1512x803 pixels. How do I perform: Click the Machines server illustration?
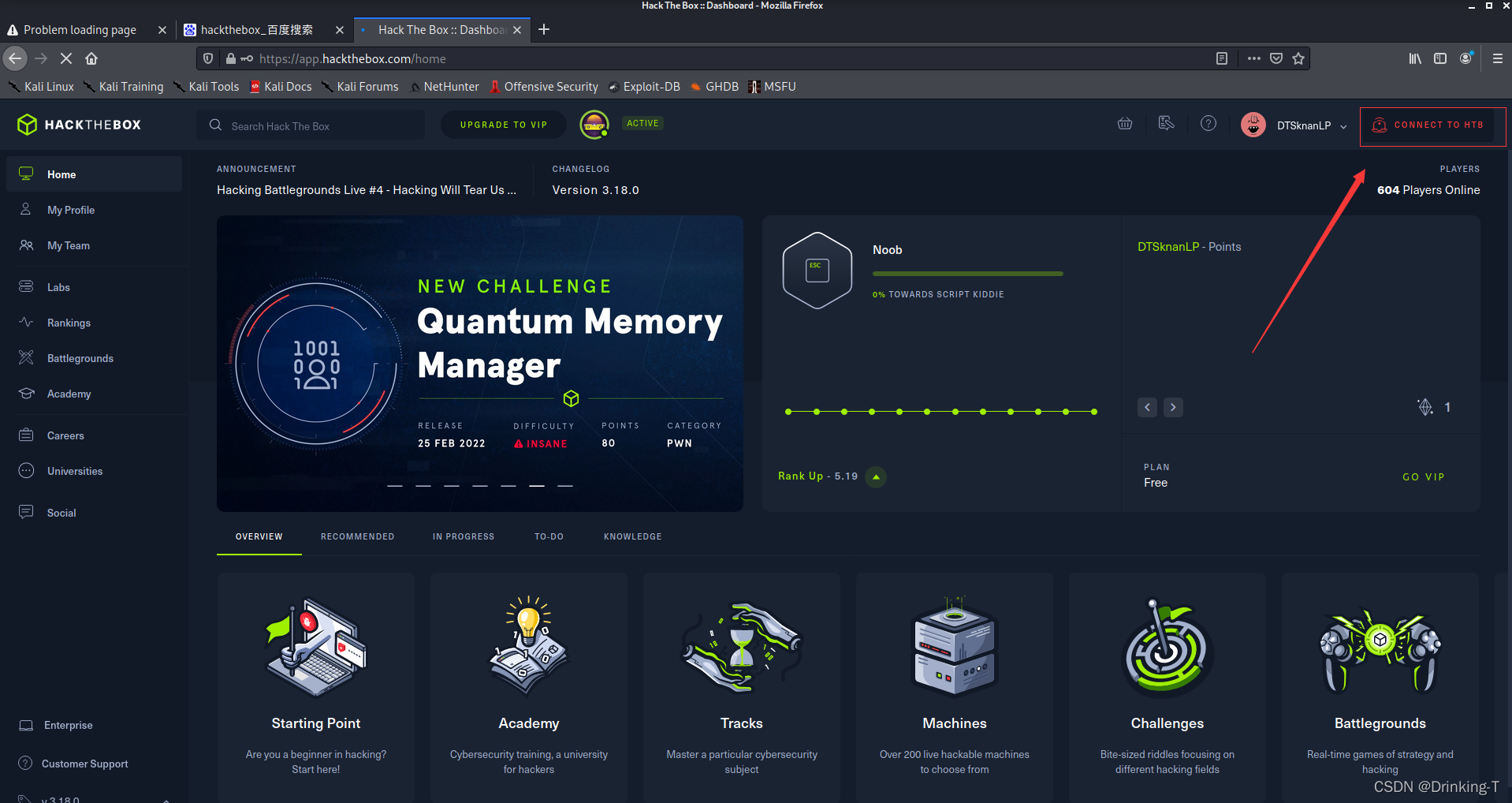point(955,647)
